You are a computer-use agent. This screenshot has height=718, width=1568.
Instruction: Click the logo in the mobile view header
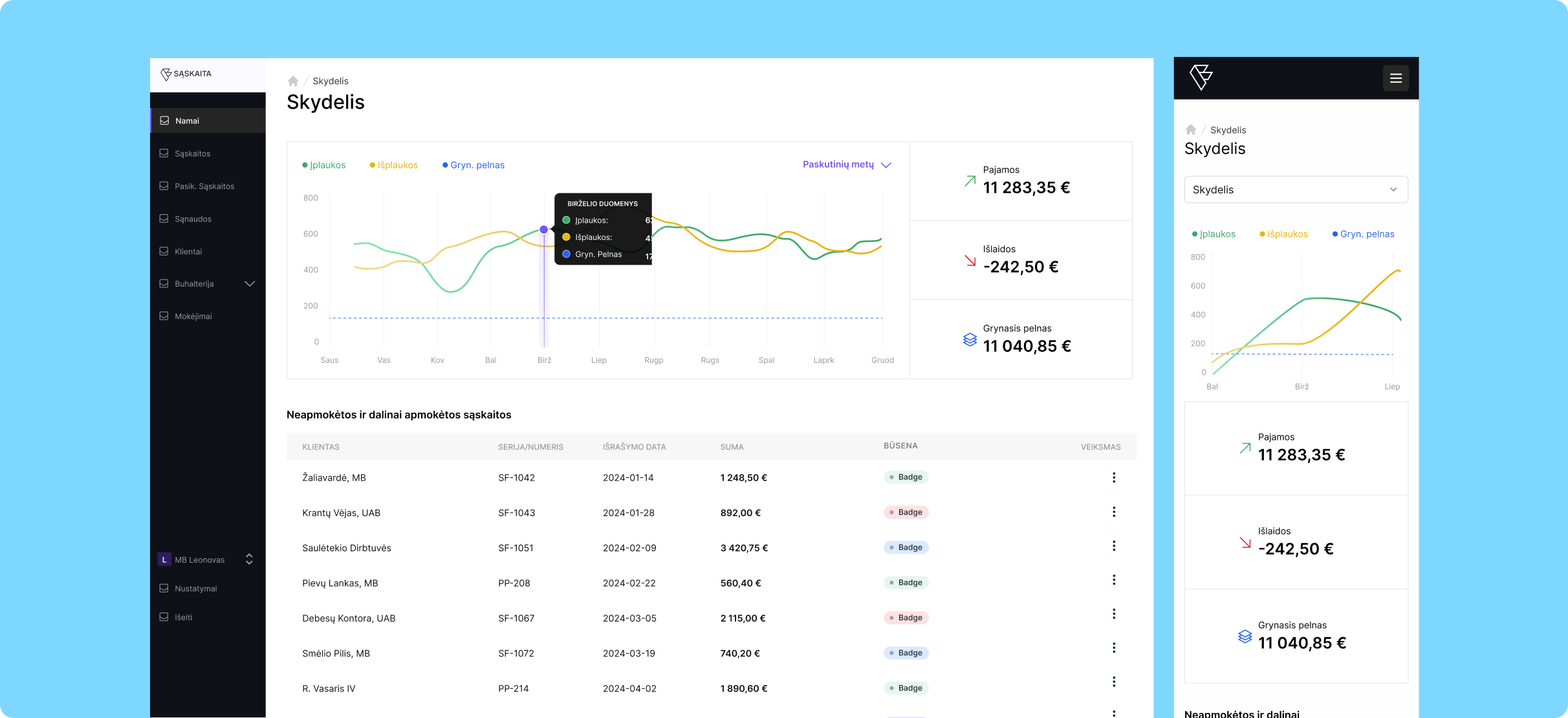pyautogui.click(x=1201, y=78)
